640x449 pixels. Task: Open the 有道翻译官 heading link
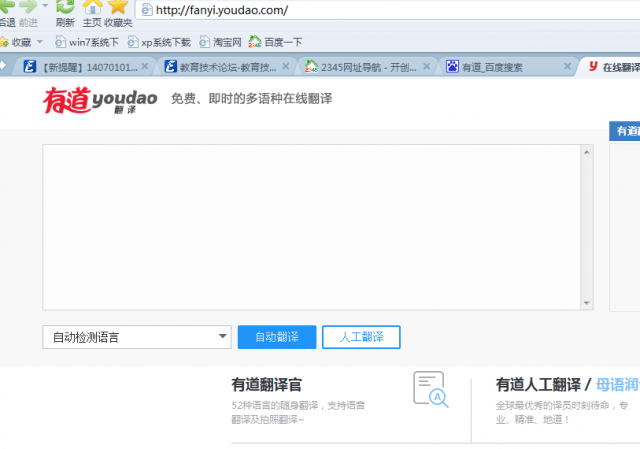267,385
